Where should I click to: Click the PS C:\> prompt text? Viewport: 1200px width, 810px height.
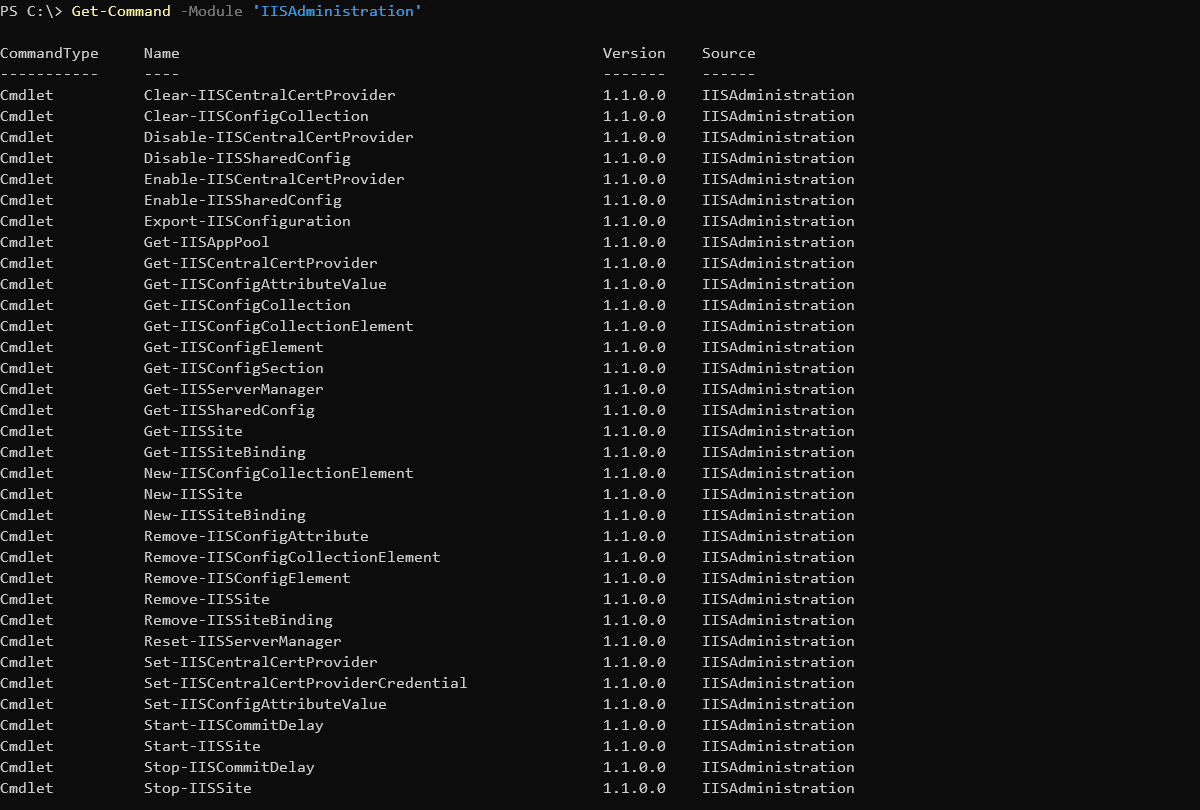point(31,11)
